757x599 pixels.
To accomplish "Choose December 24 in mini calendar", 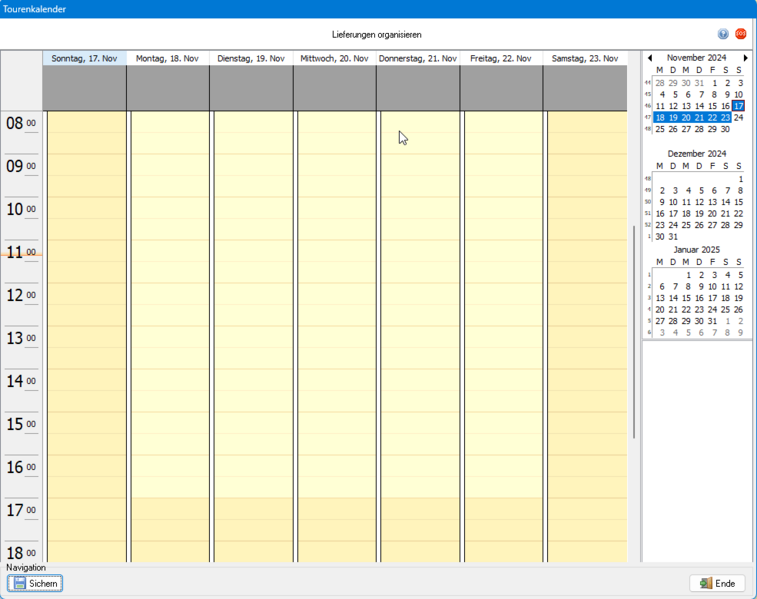I will pyautogui.click(x=673, y=225).
